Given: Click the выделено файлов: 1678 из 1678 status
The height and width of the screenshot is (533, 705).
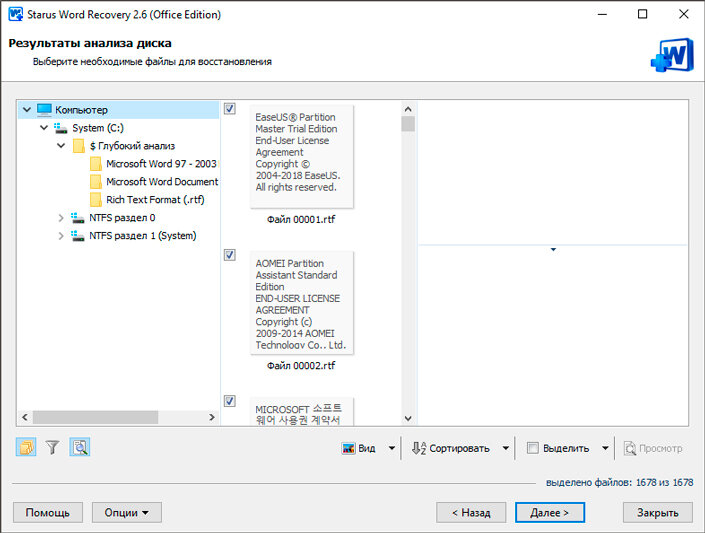Looking at the screenshot, I should pyautogui.click(x=620, y=483).
